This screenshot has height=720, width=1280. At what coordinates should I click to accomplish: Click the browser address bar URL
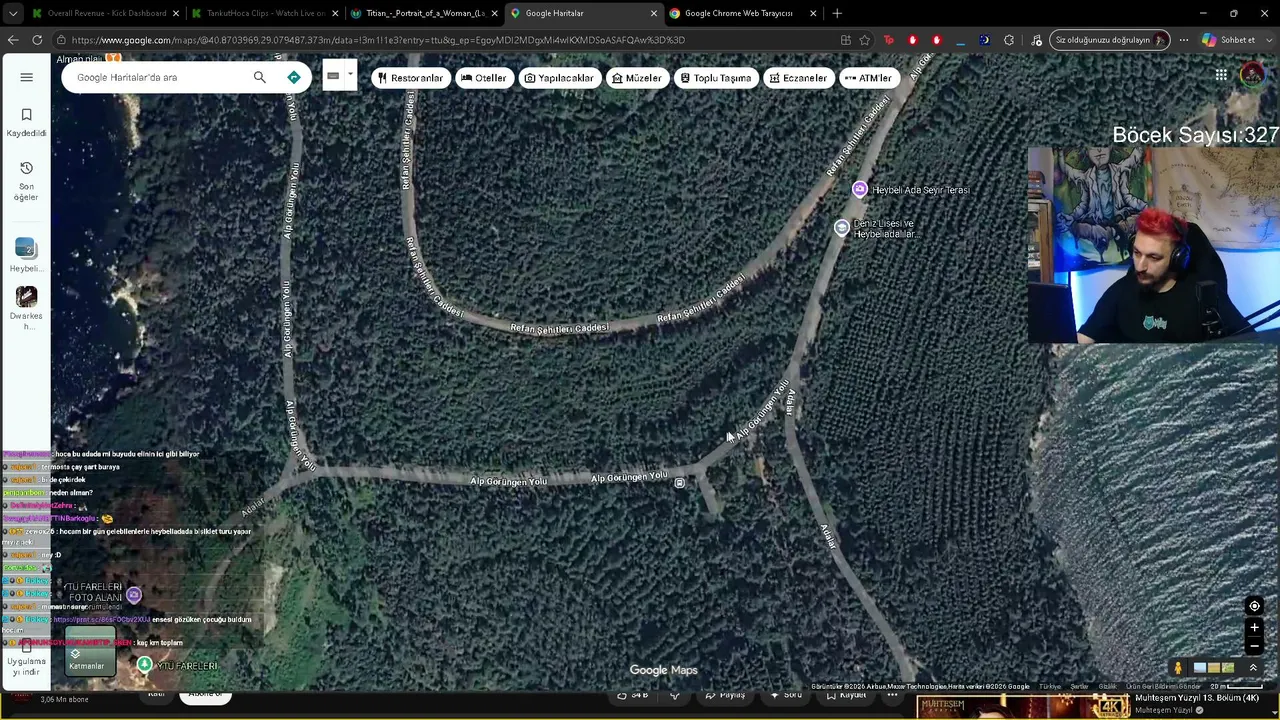point(378,40)
